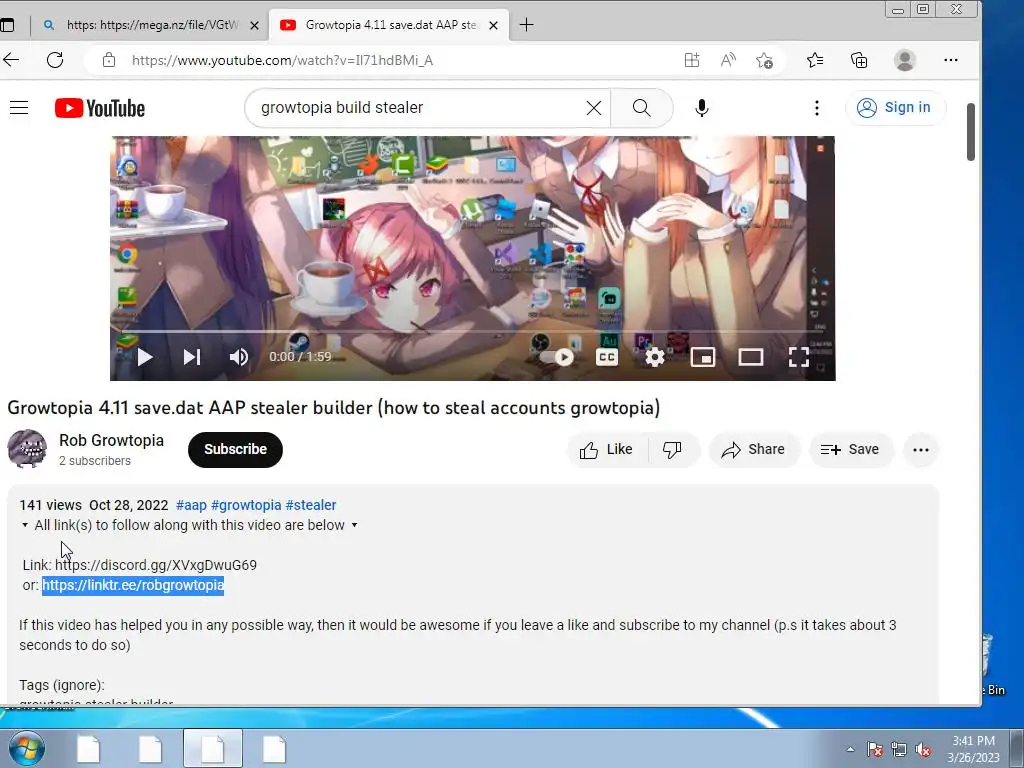Open #aap hashtag
This screenshot has height=768, width=1024.
[x=191, y=505]
